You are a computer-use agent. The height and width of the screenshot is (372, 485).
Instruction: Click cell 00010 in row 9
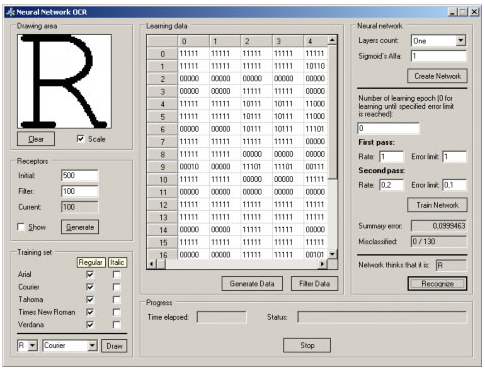[x=194, y=167]
